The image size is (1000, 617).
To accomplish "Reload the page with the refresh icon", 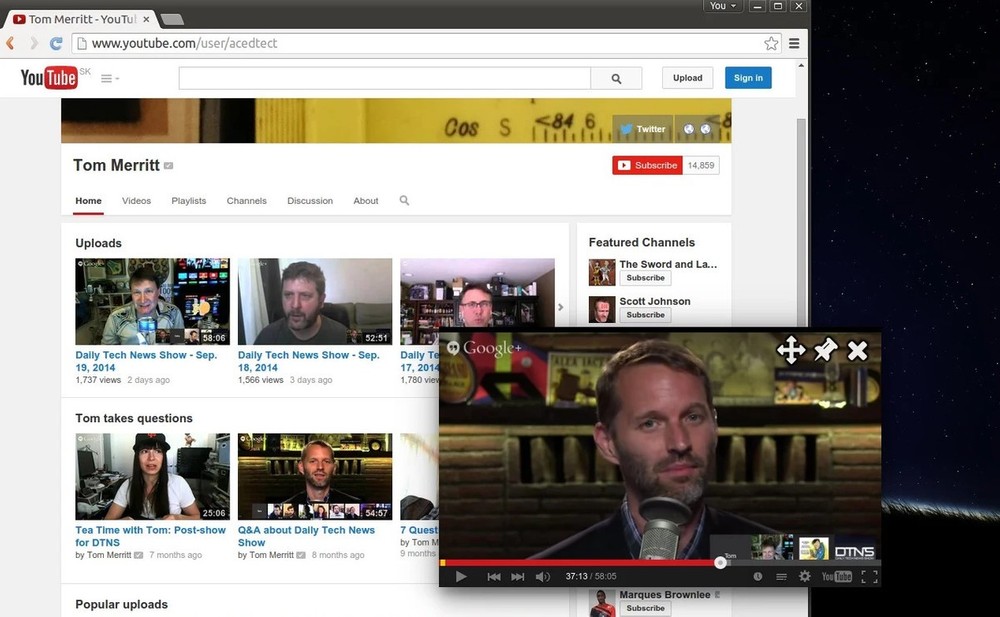I will click(x=56, y=43).
